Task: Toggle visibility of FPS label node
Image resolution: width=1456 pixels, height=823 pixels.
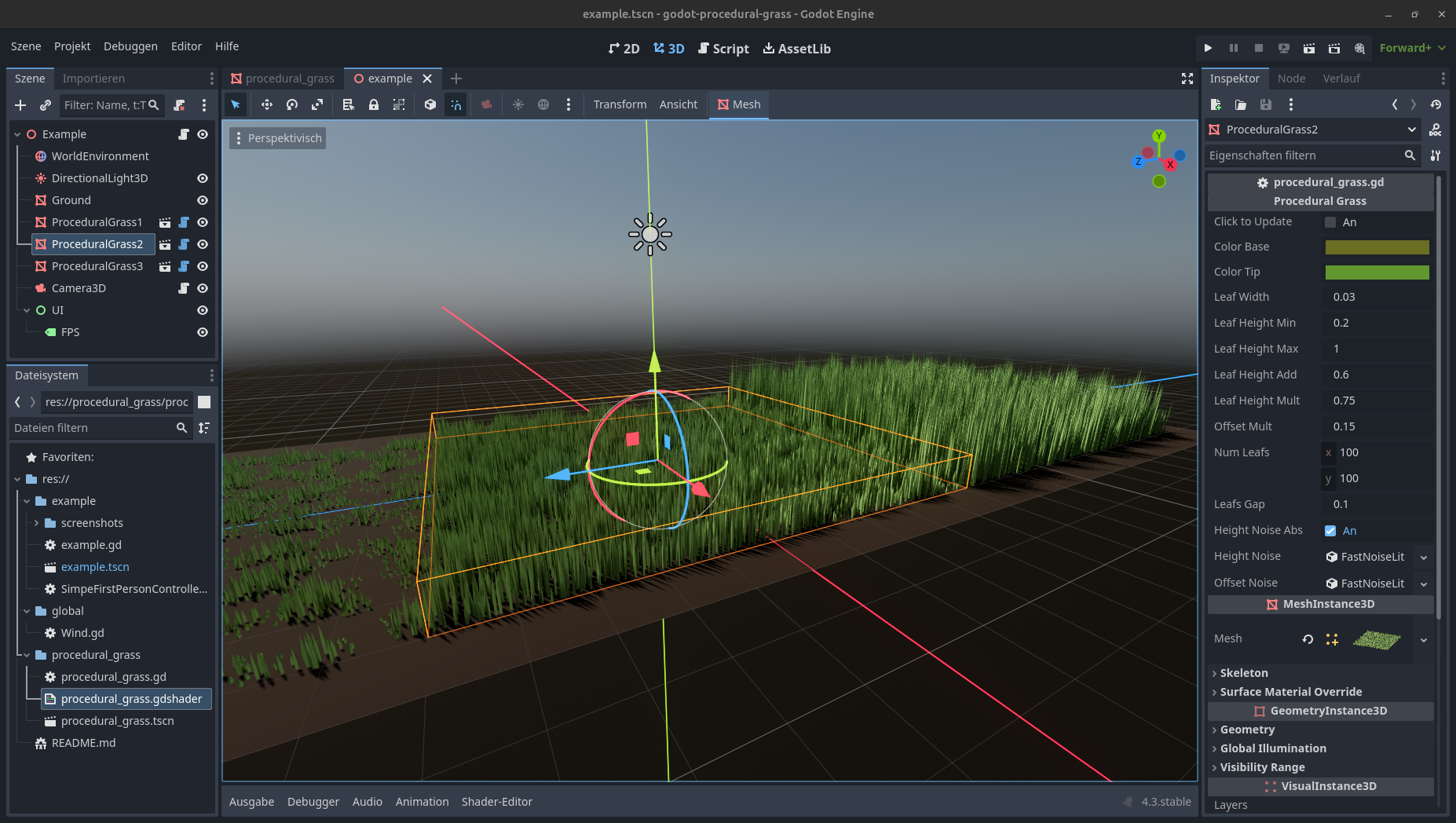Action: coord(203,332)
